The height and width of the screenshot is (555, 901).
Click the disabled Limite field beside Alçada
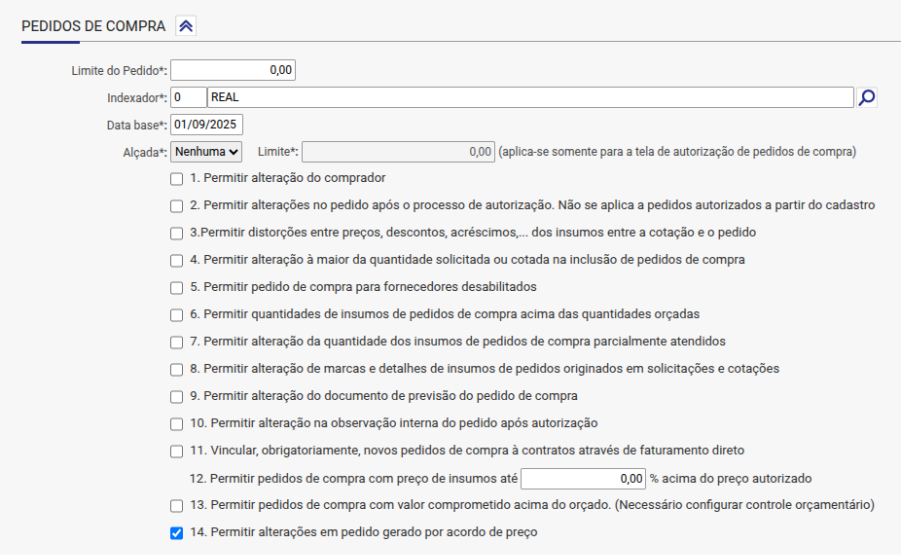click(x=398, y=152)
